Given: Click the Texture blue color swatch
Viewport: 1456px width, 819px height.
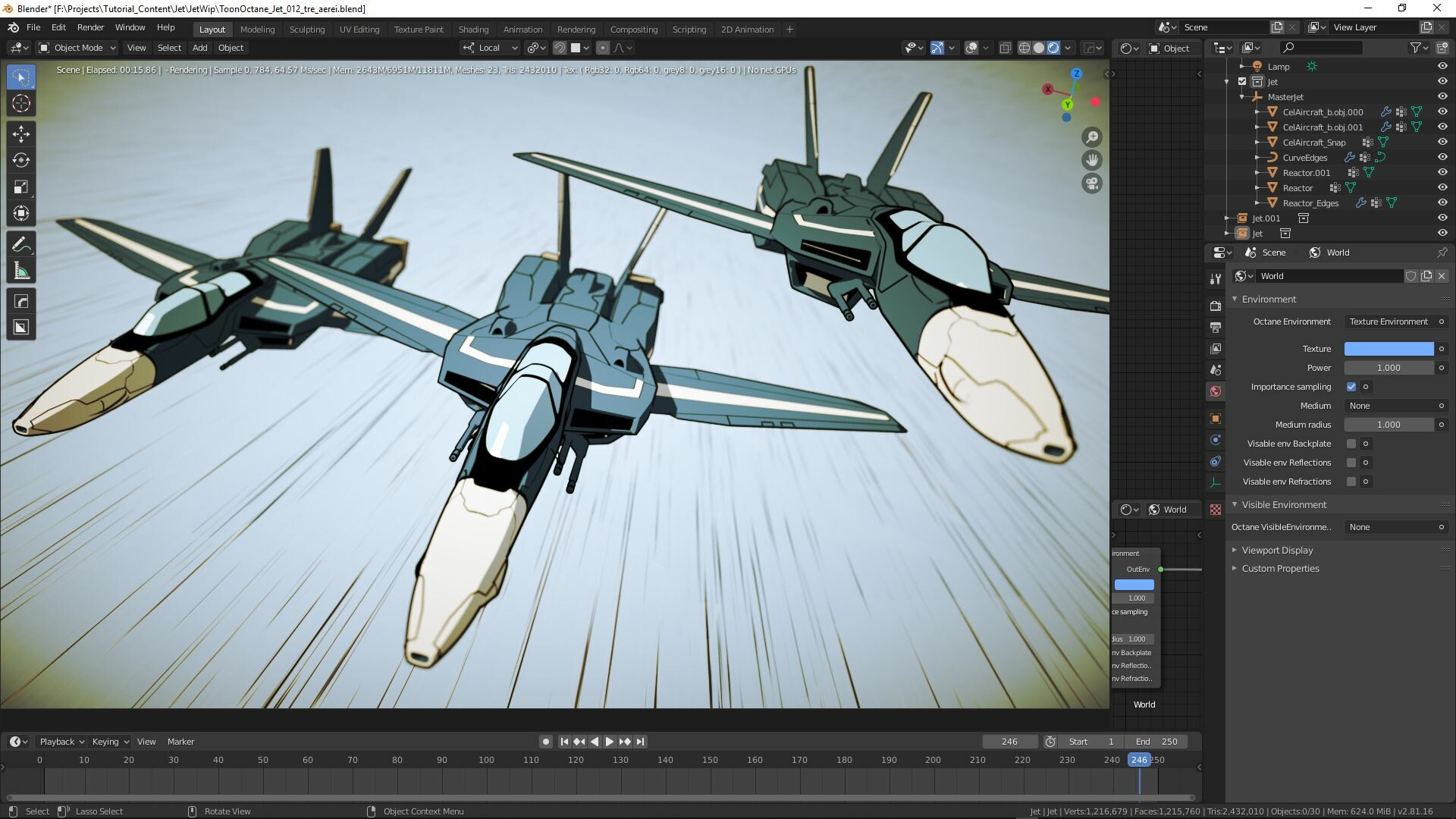Looking at the screenshot, I should point(1389,349).
